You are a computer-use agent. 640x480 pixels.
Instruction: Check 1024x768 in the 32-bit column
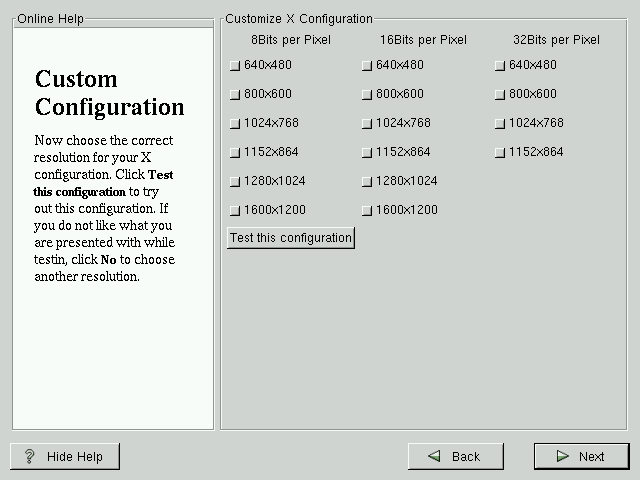pyautogui.click(x=500, y=124)
